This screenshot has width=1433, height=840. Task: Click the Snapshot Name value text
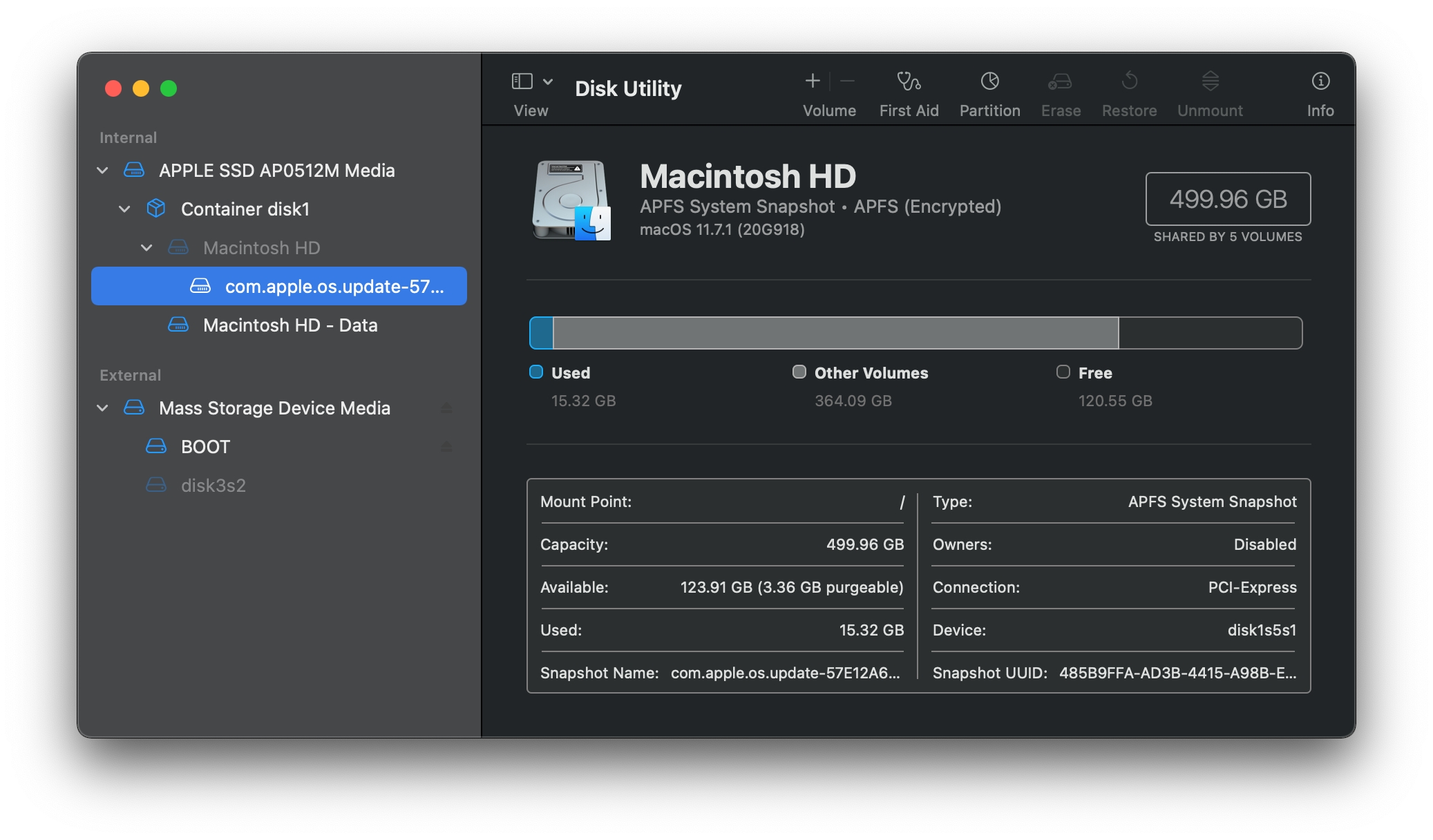[x=786, y=673]
